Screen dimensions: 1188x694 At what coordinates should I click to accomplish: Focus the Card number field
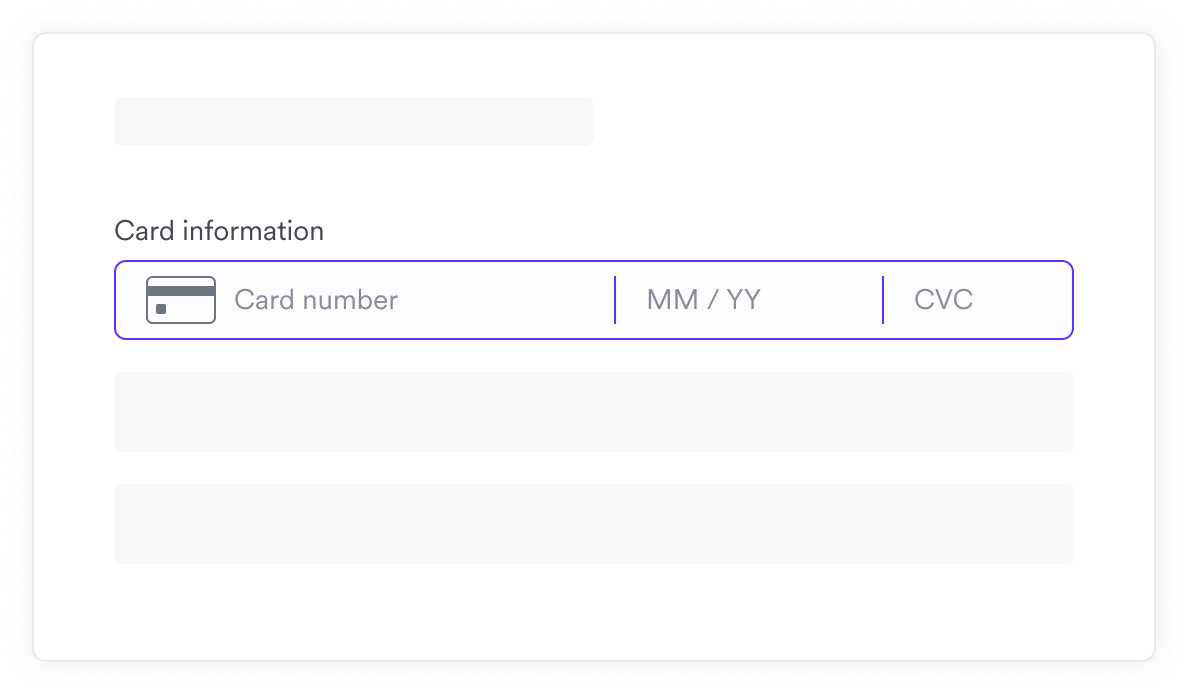click(x=420, y=300)
